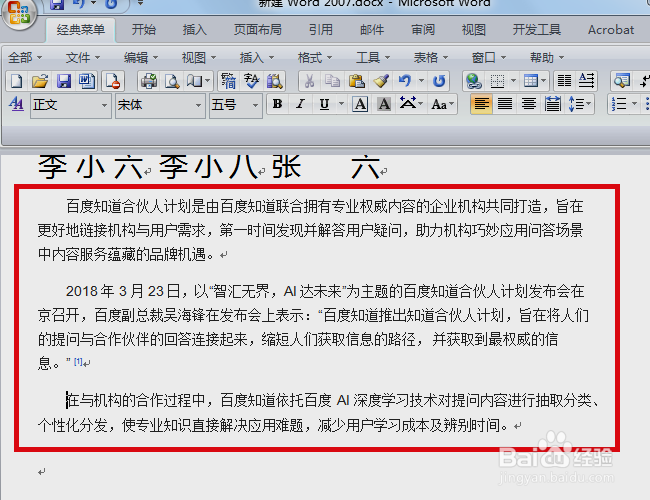Toggle left text alignment
Viewport: 650px width, 500px height.
pyautogui.click(x=481, y=104)
